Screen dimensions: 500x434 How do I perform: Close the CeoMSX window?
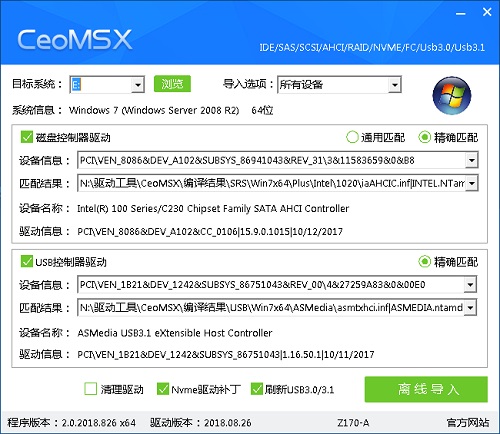[487, 12]
